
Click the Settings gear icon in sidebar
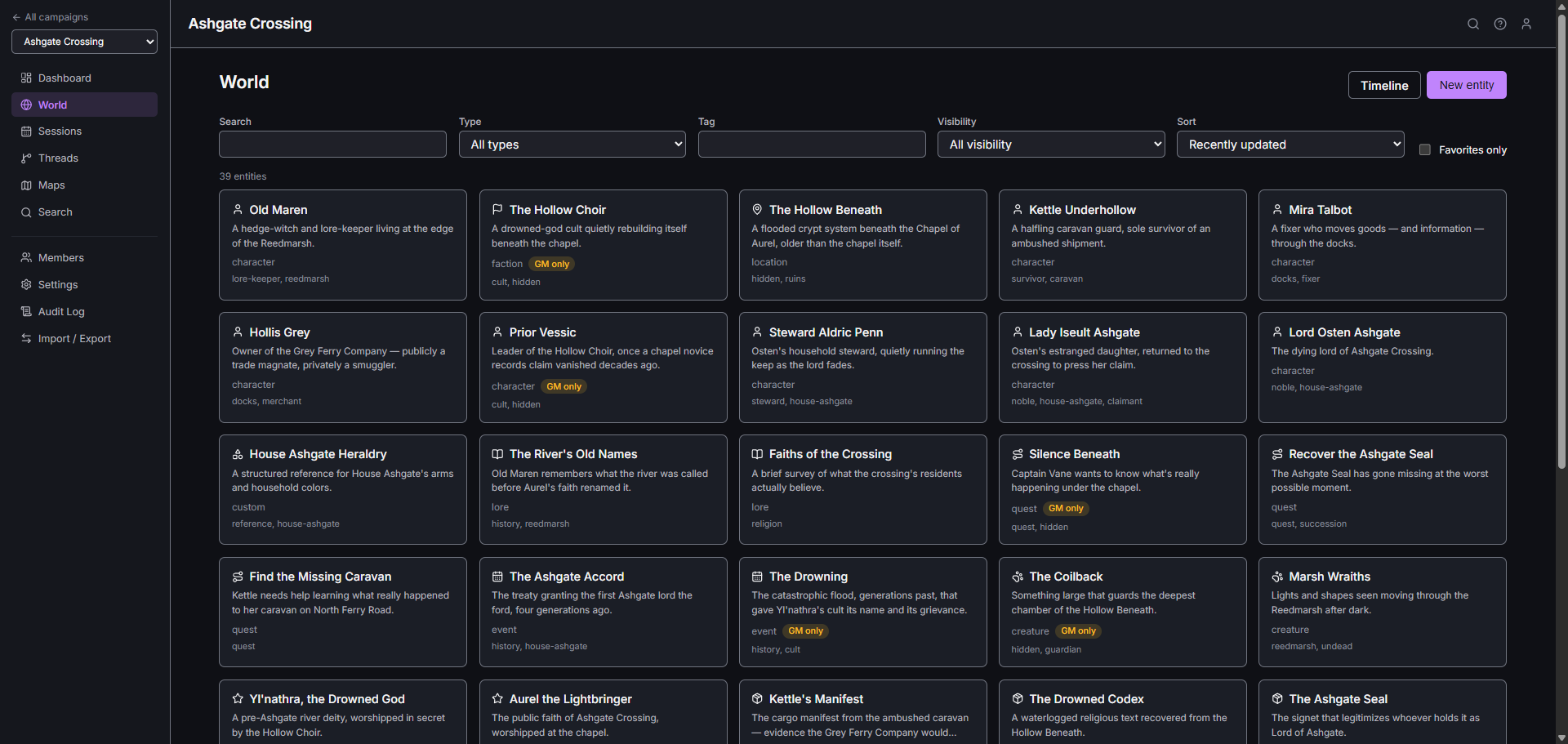tap(26, 284)
